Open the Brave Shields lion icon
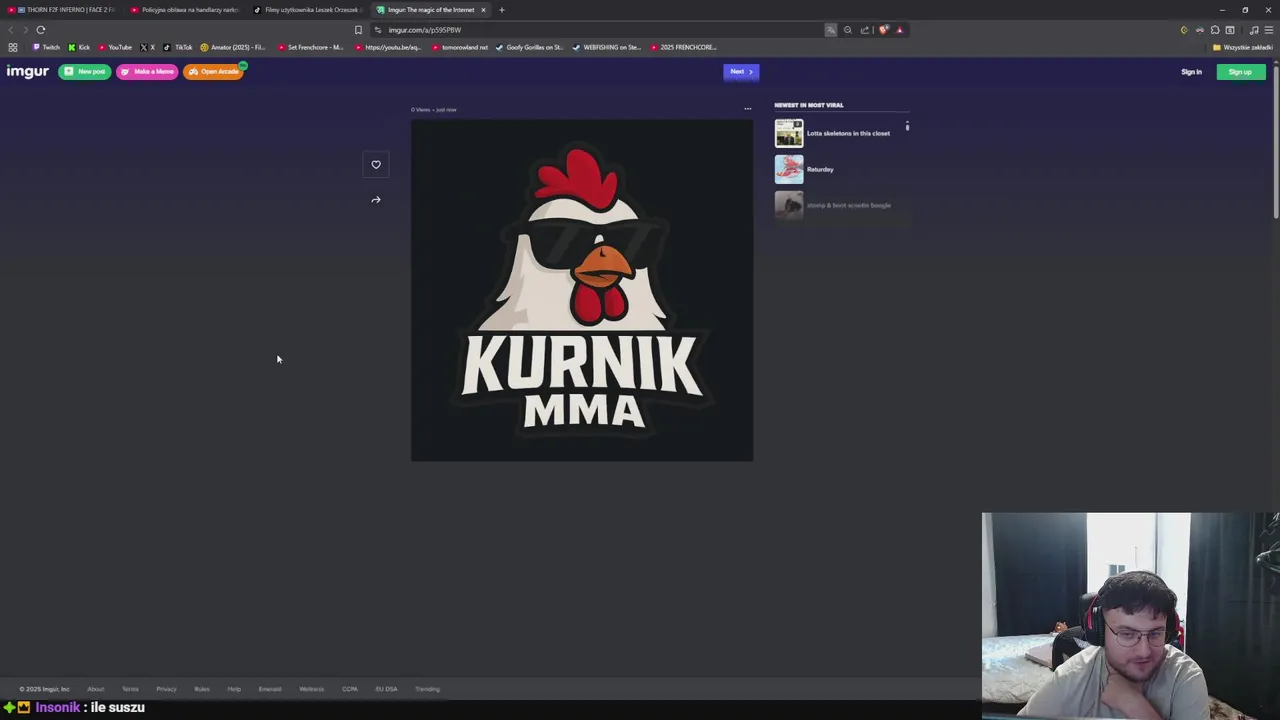The width and height of the screenshot is (1280, 720). point(884,30)
